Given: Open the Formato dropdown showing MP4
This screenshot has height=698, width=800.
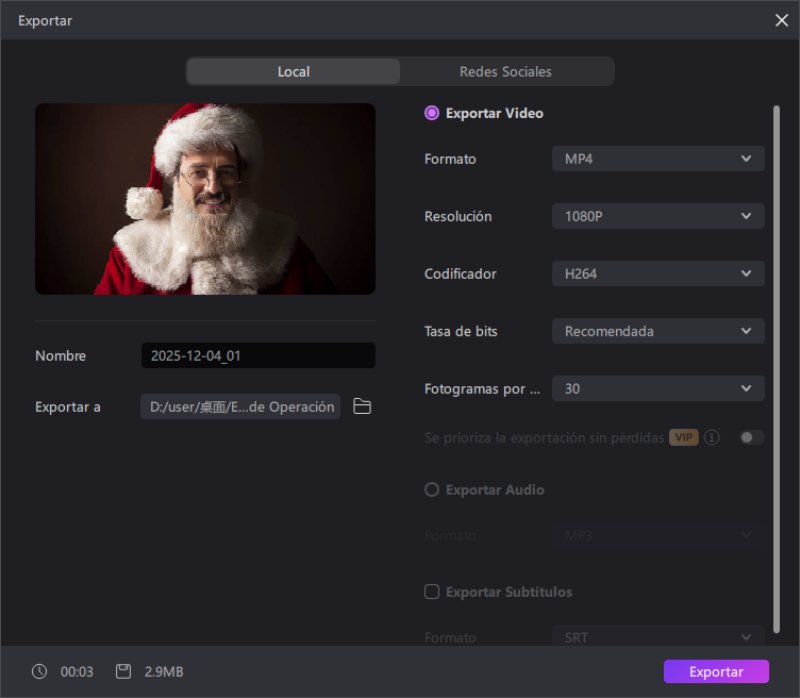Looking at the screenshot, I should coord(658,158).
